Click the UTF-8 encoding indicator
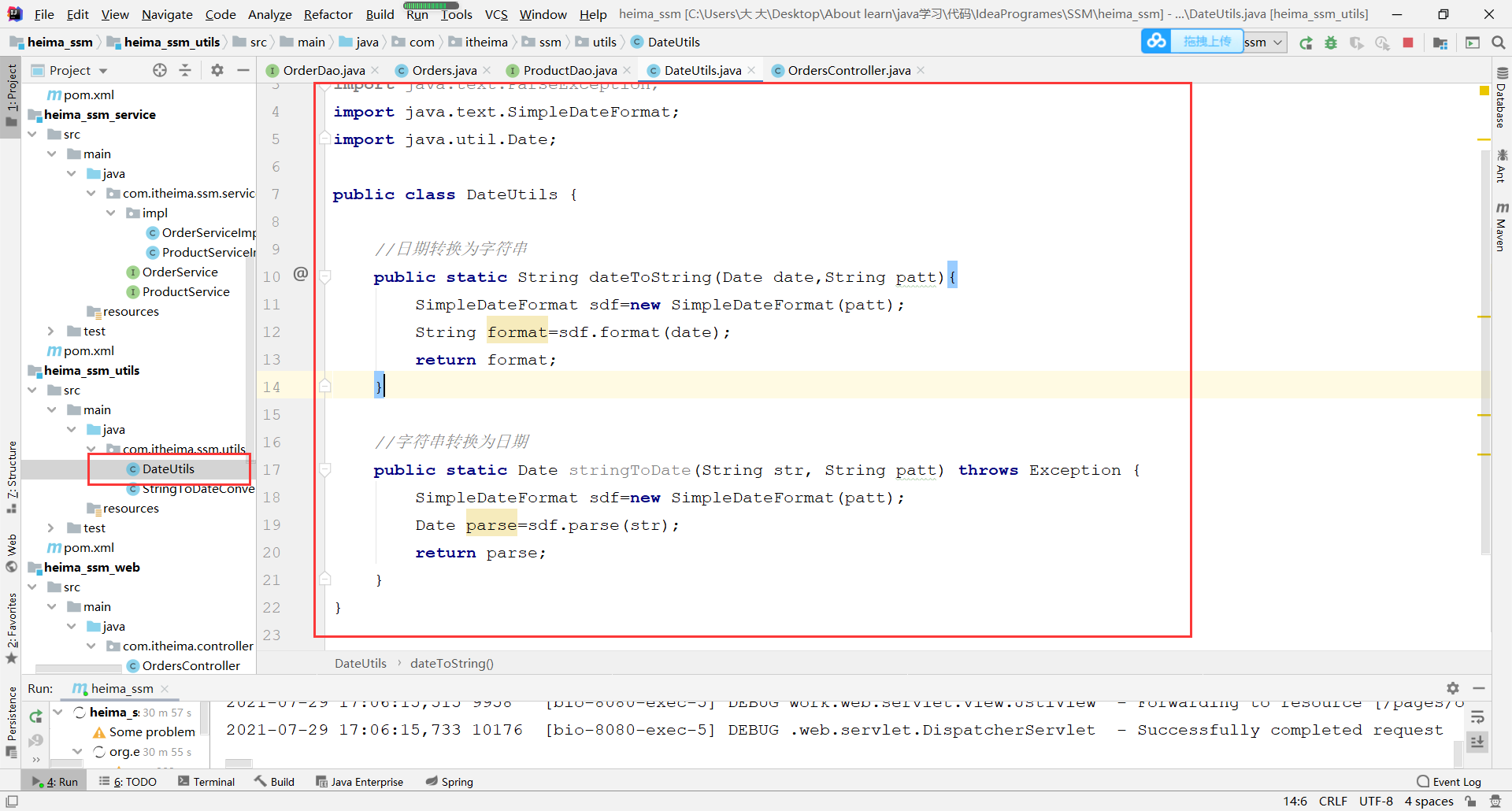The image size is (1512, 811). pyautogui.click(x=1376, y=801)
